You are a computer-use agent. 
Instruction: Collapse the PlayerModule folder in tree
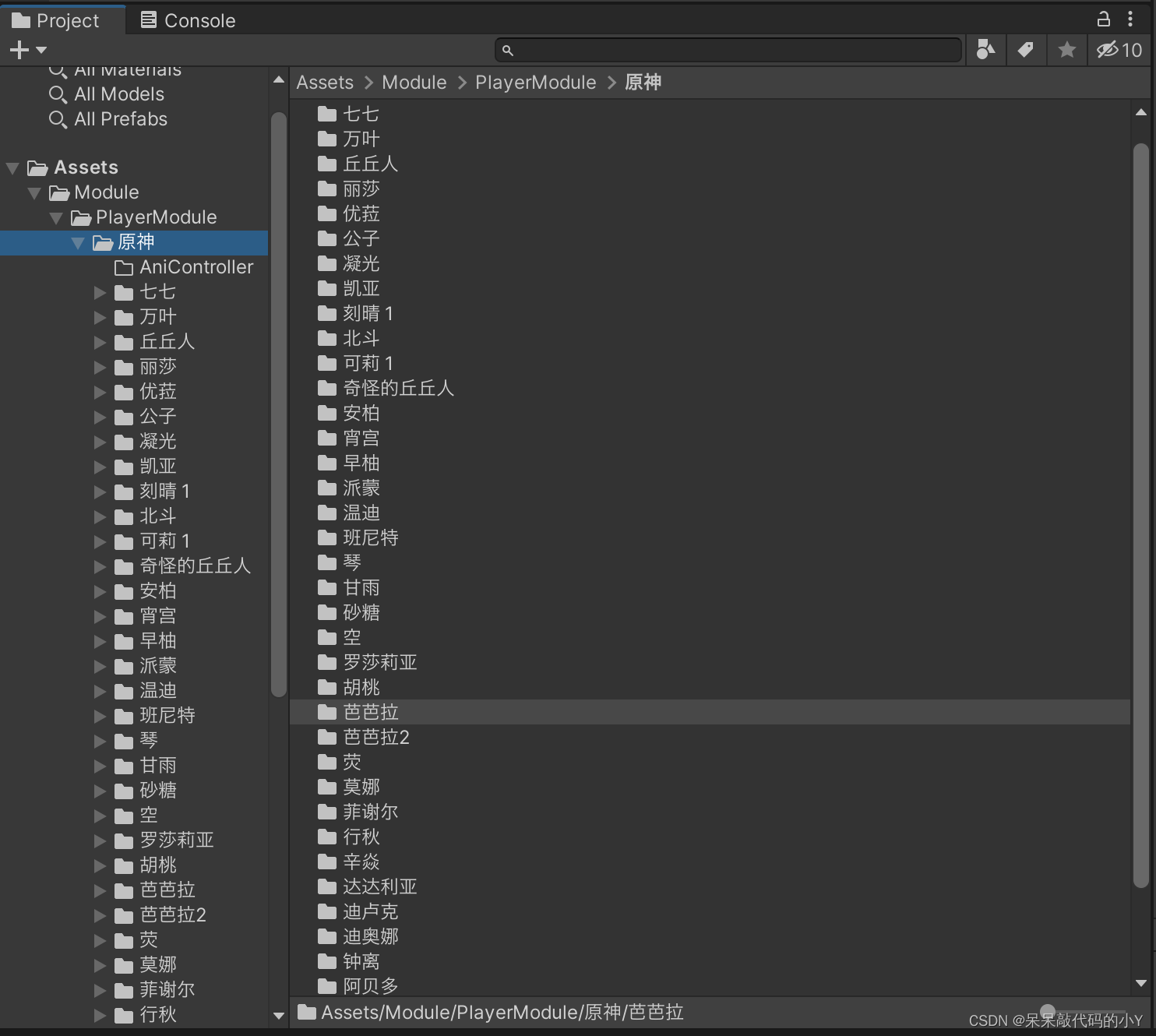pyautogui.click(x=56, y=217)
